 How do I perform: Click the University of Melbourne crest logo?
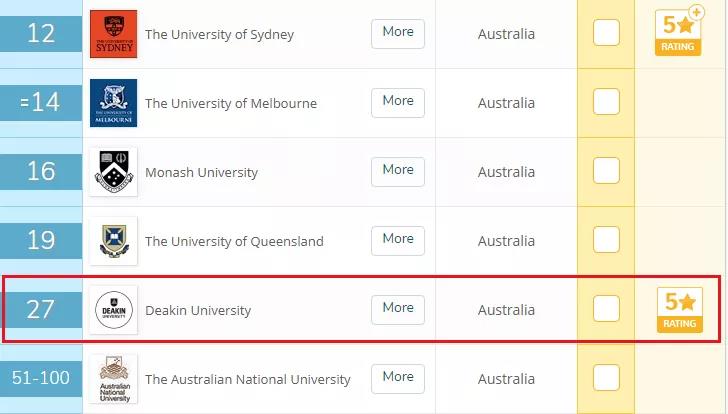pyautogui.click(x=113, y=103)
